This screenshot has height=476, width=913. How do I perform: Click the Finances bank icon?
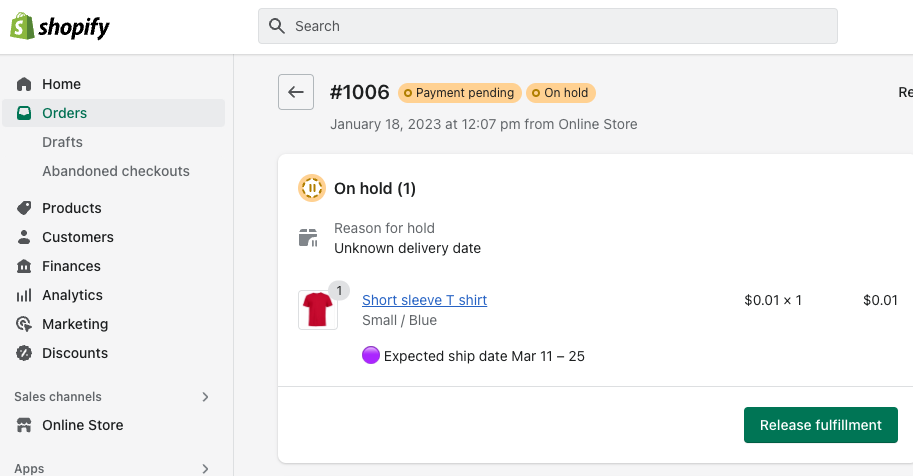[24, 266]
